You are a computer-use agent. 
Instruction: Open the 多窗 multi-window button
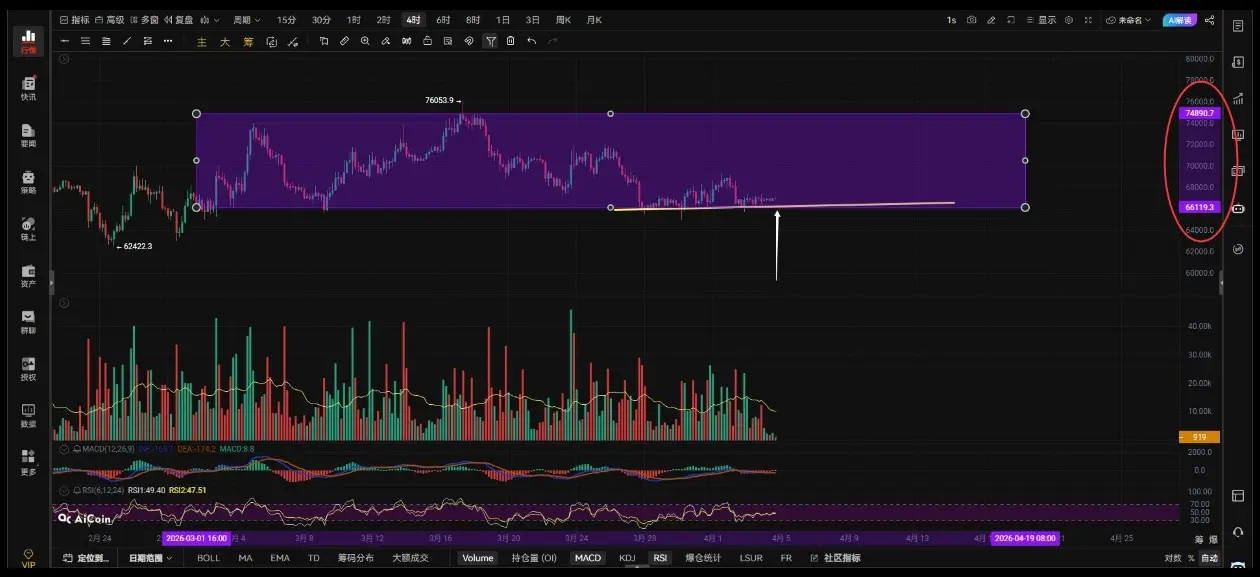(144, 20)
